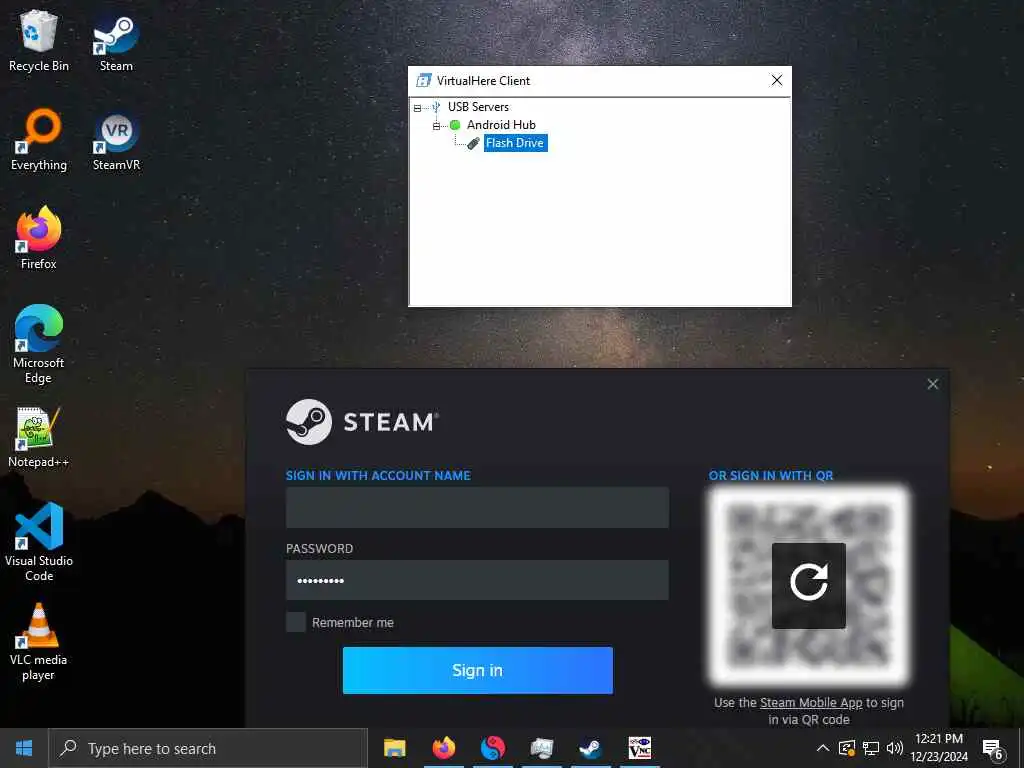This screenshot has height=768, width=1024.
Task: Close the Steam sign-in dialog
Action: point(933,384)
